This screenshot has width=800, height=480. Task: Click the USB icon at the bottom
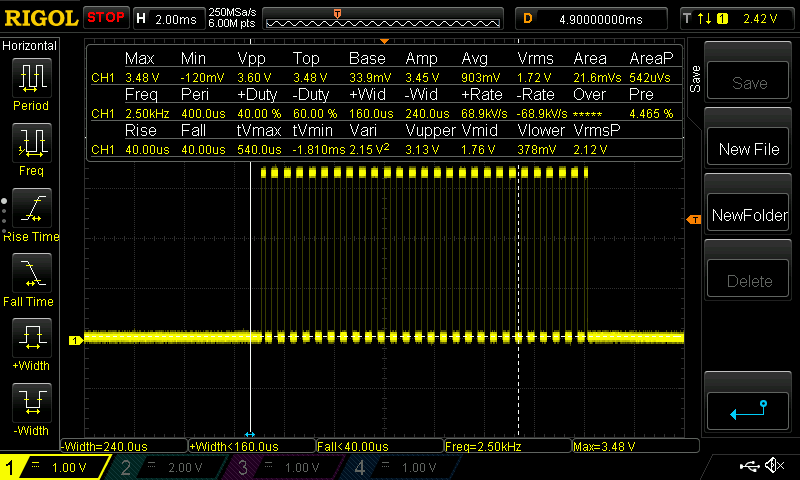(x=749, y=466)
